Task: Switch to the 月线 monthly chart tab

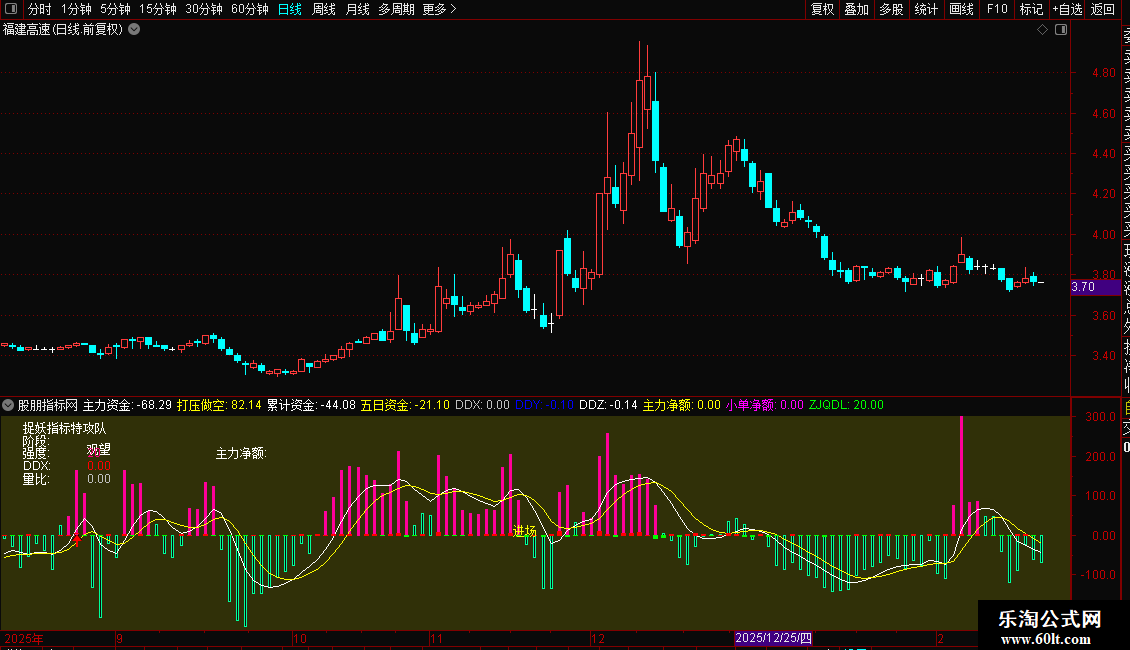Action: (357, 9)
